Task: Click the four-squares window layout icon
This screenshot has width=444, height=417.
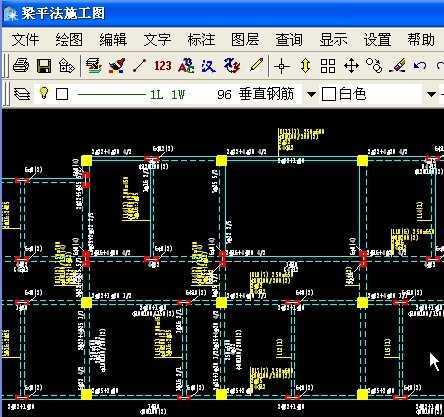Action: [328, 66]
